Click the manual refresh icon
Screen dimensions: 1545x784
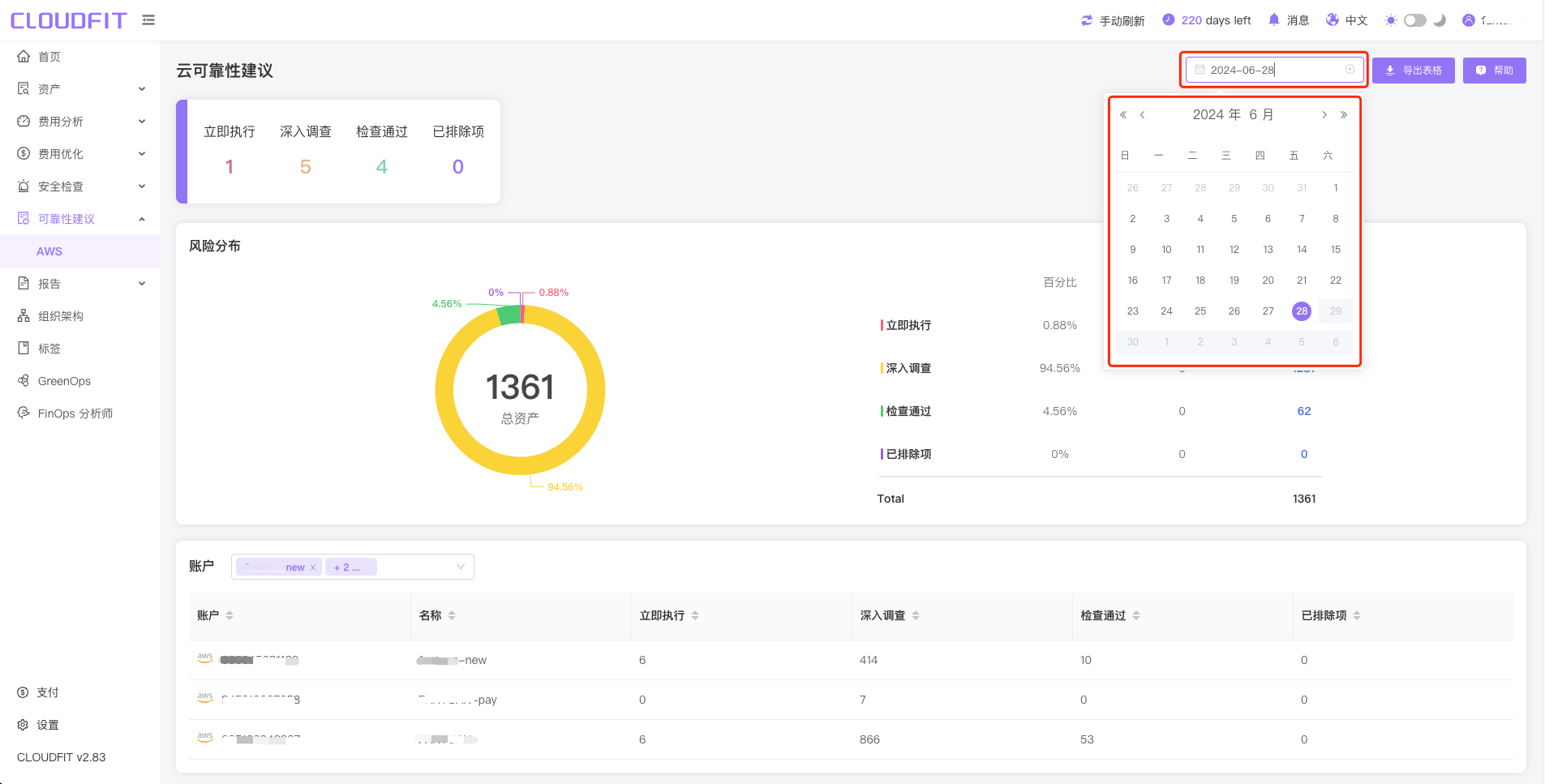click(1087, 20)
